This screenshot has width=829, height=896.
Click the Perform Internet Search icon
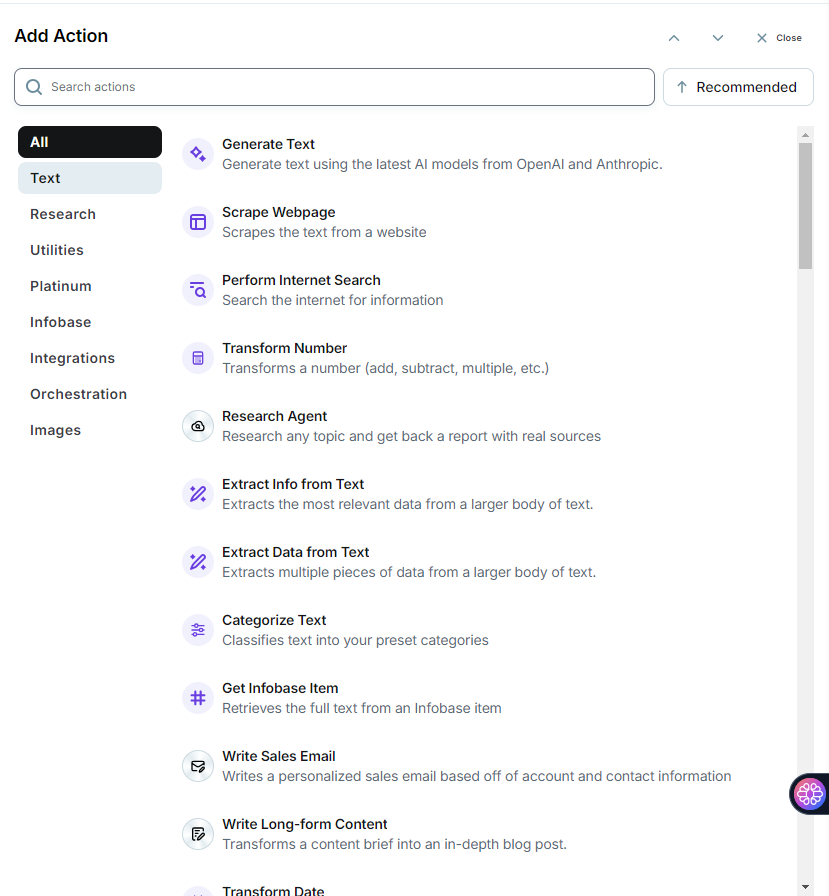click(x=198, y=290)
